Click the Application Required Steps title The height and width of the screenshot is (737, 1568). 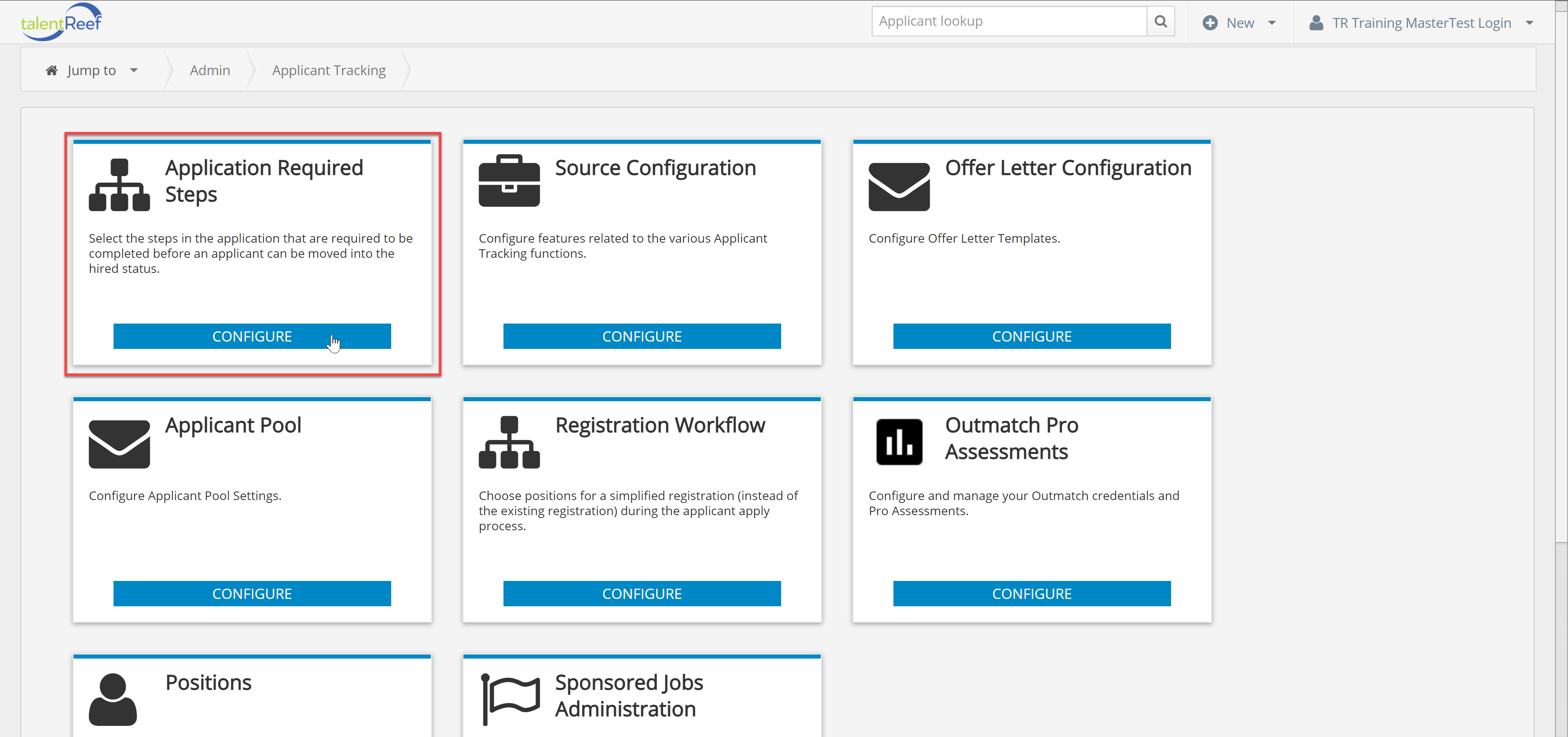tap(264, 181)
